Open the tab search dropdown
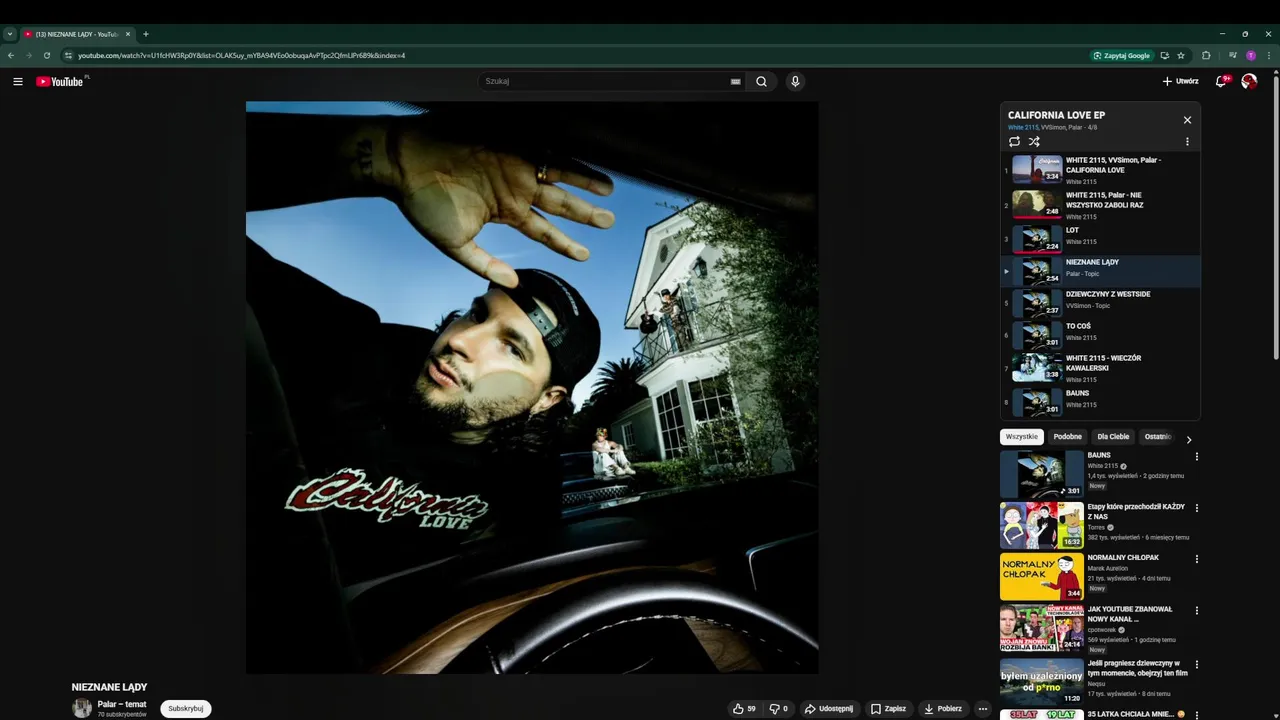Image resolution: width=1280 pixels, height=720 pixels. tap(10, 34)
